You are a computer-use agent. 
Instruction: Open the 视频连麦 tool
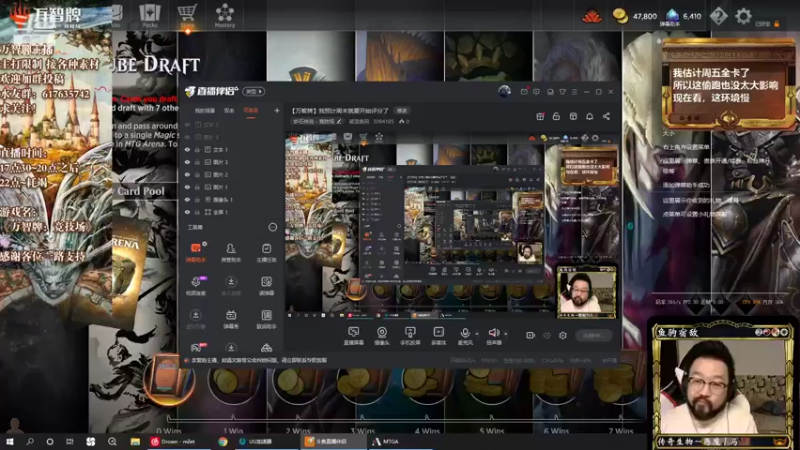[195, 286]
